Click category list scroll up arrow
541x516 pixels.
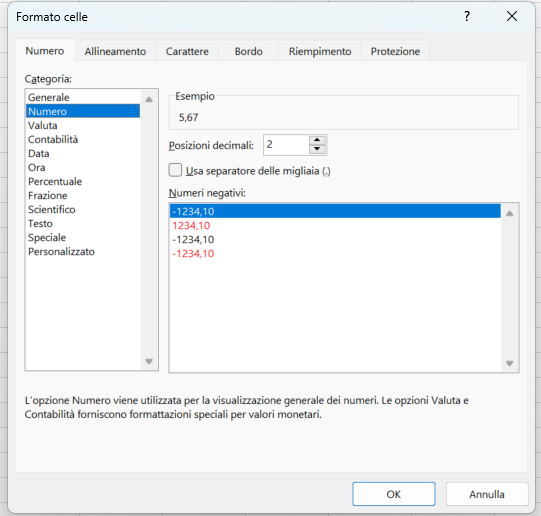tap(149, 100)
